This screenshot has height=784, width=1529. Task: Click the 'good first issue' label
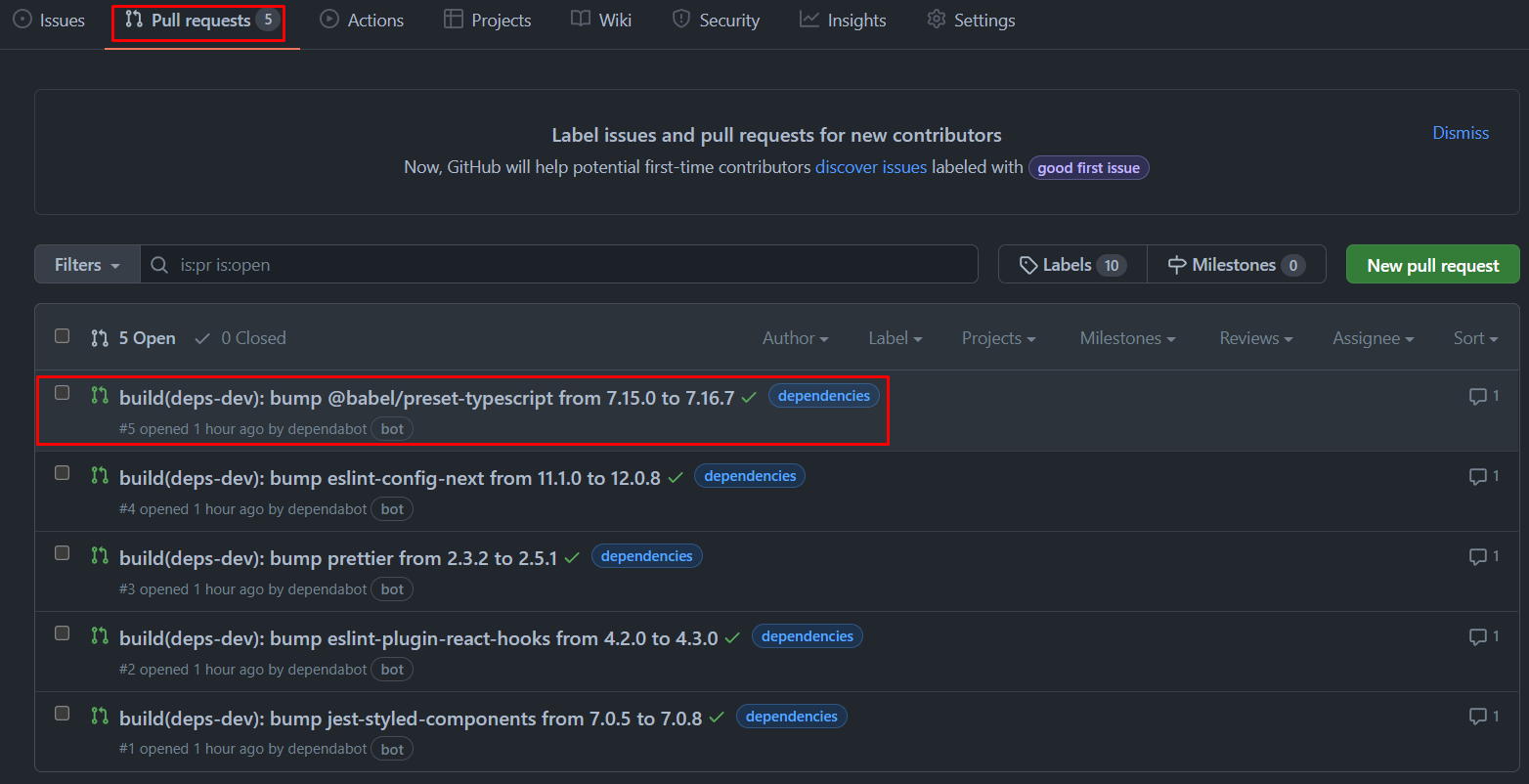point(1088,168)
